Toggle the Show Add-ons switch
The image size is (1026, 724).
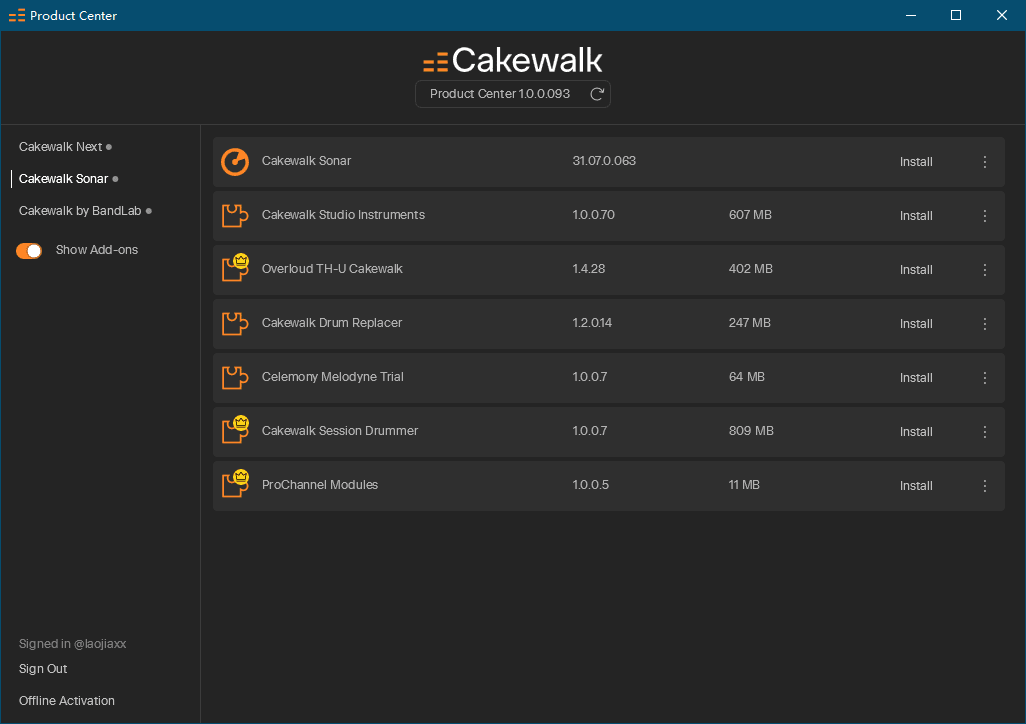29,251
